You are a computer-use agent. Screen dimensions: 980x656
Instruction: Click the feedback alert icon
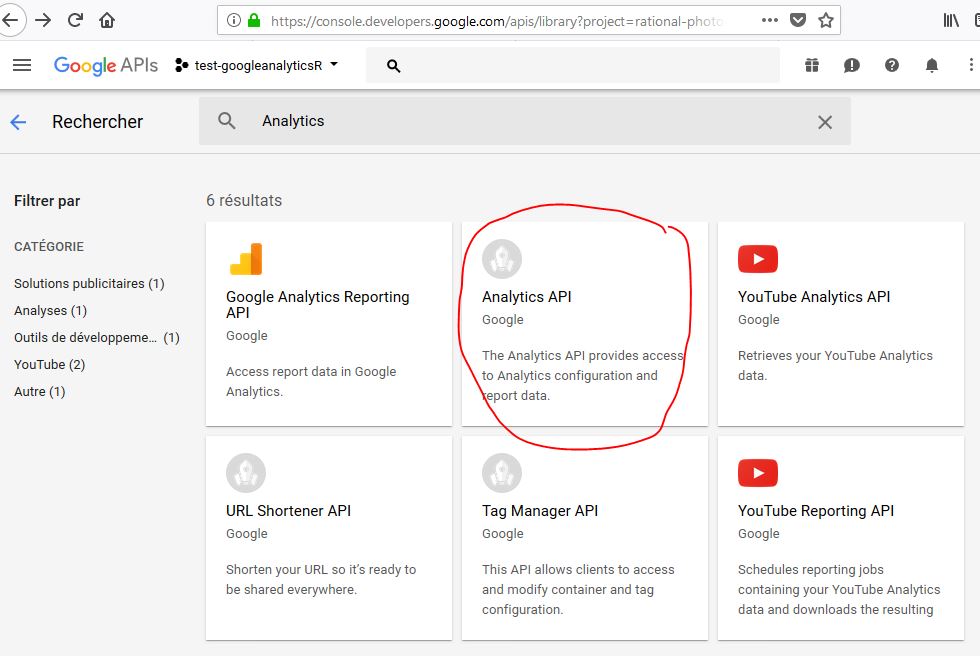point(852,65)
